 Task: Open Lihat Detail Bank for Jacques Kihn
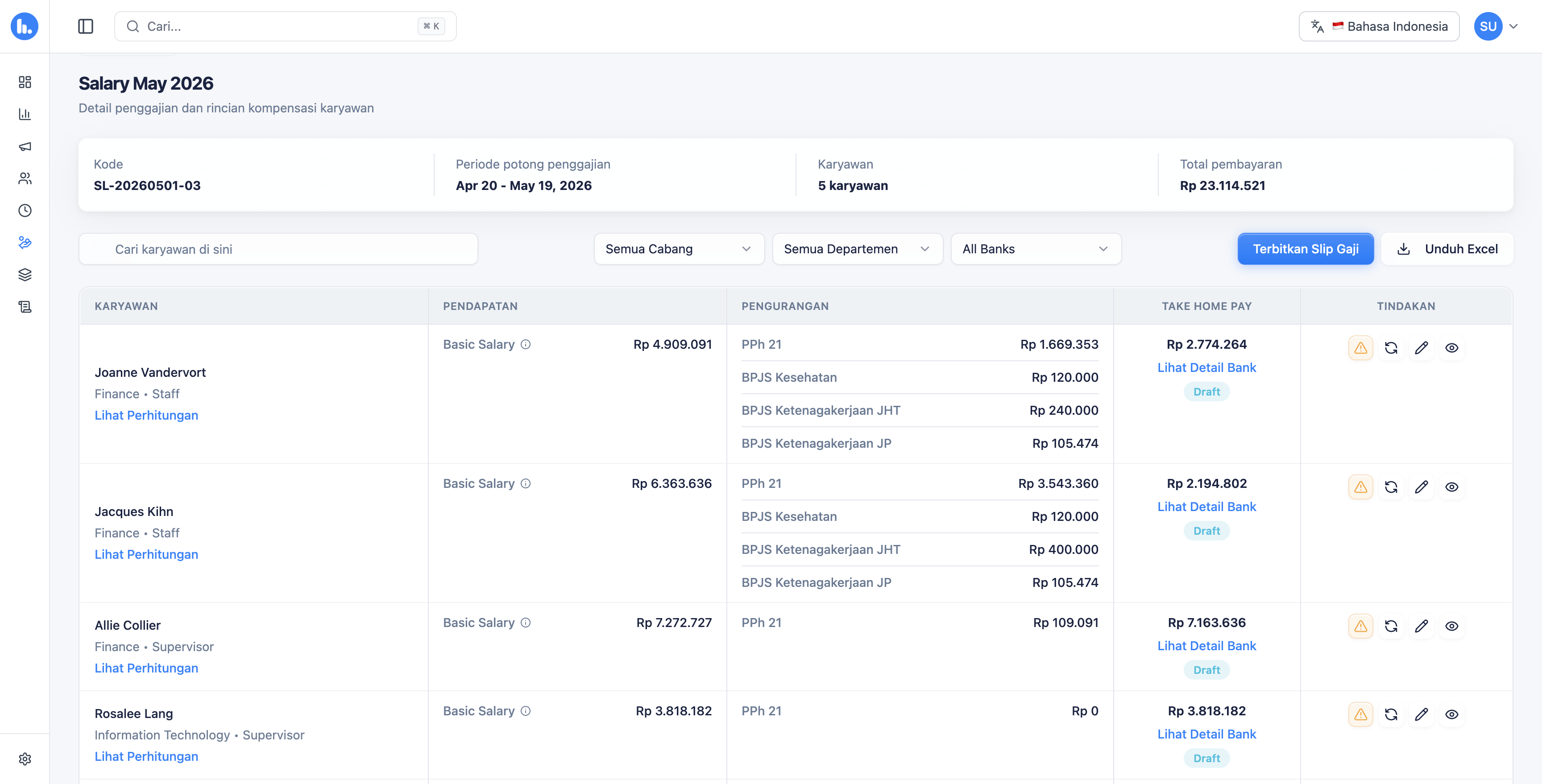[1207, 507]
